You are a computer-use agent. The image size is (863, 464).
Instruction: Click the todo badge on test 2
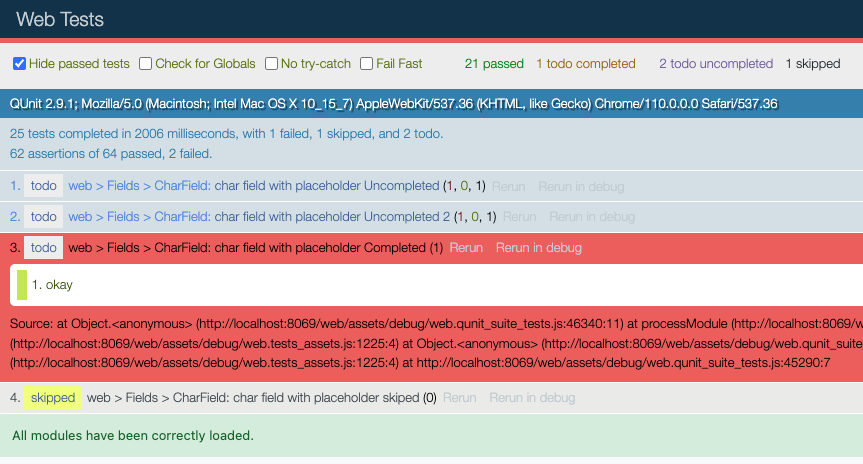[43, 217]
